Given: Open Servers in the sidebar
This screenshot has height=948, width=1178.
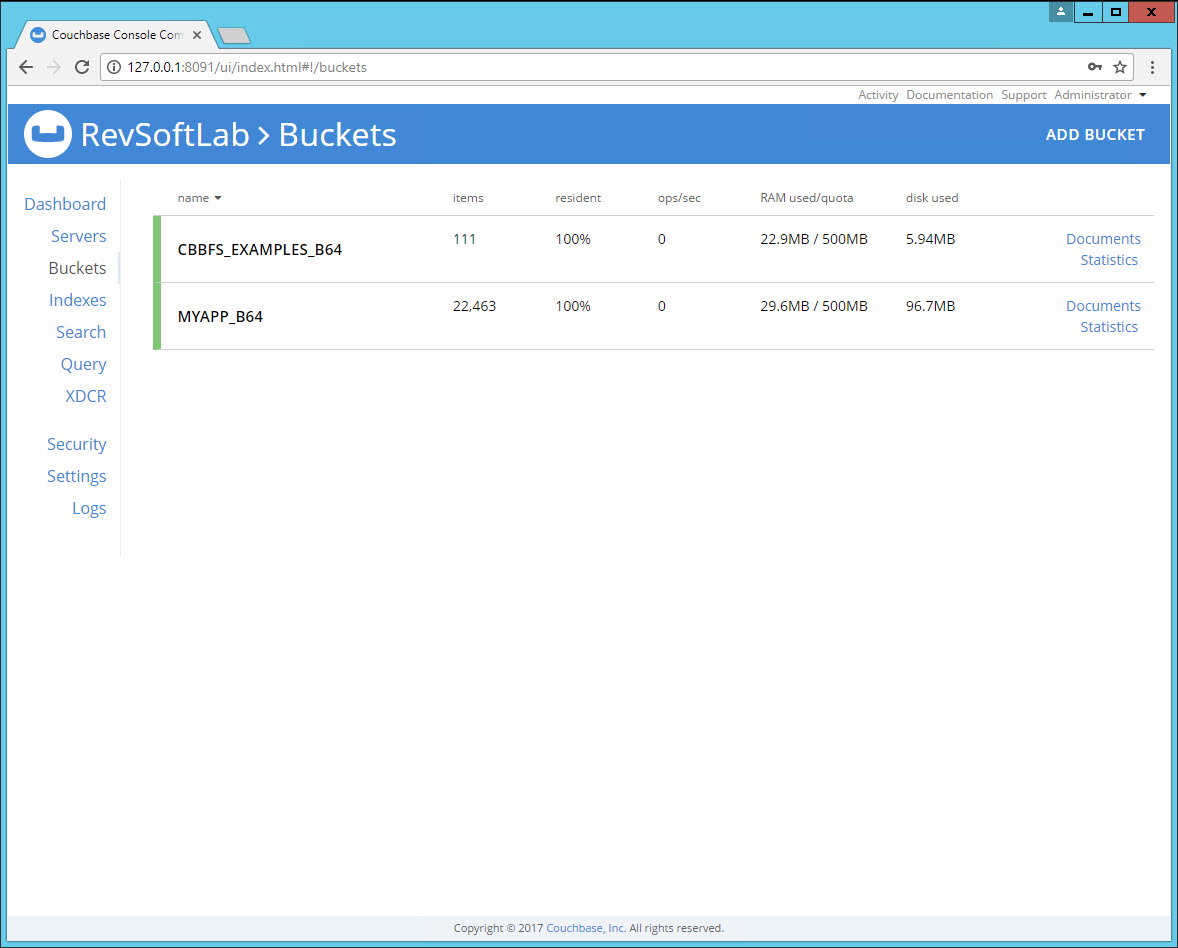Looking at the screenshot, I should (x=78, y=236).
